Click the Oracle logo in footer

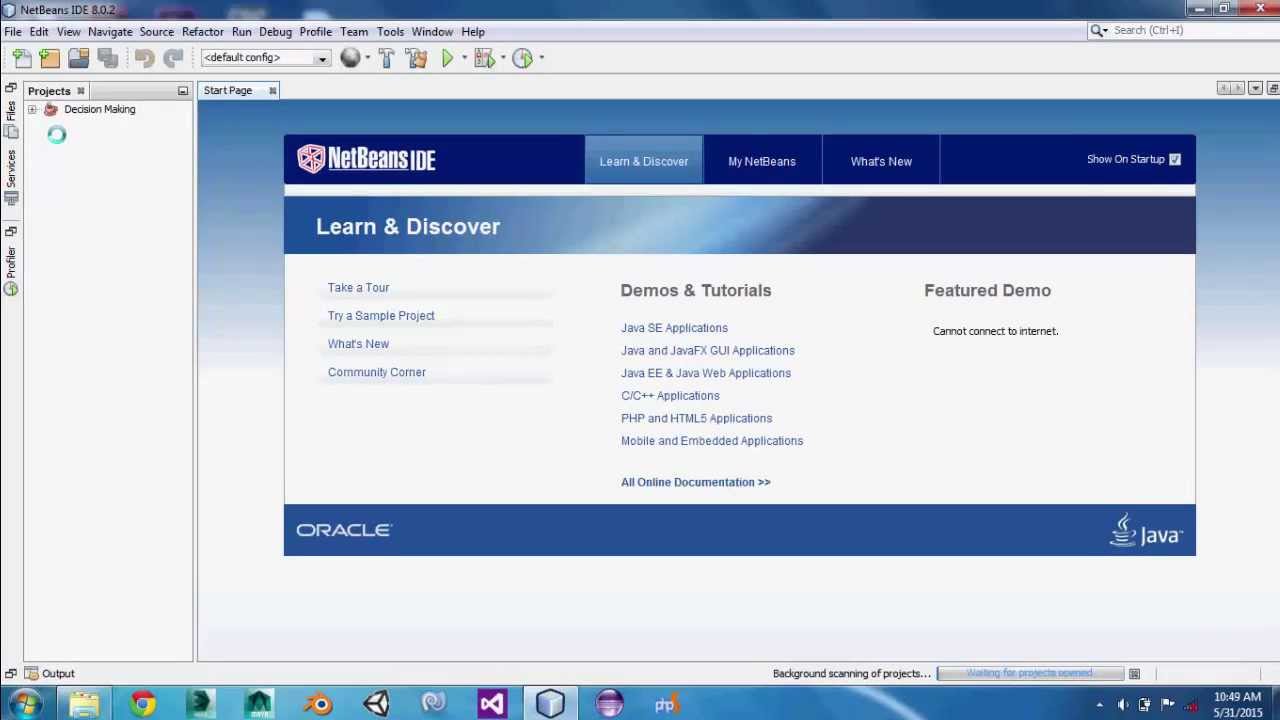tap(343, 530)
